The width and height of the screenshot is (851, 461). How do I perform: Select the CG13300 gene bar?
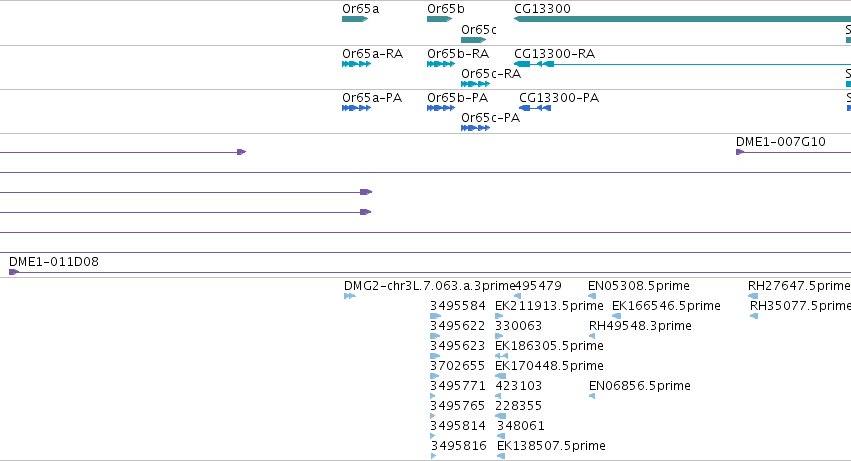(682, 19)
